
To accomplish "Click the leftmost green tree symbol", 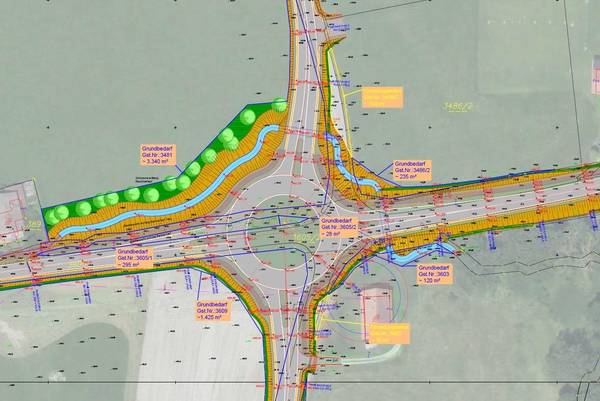I will (52, 216).
